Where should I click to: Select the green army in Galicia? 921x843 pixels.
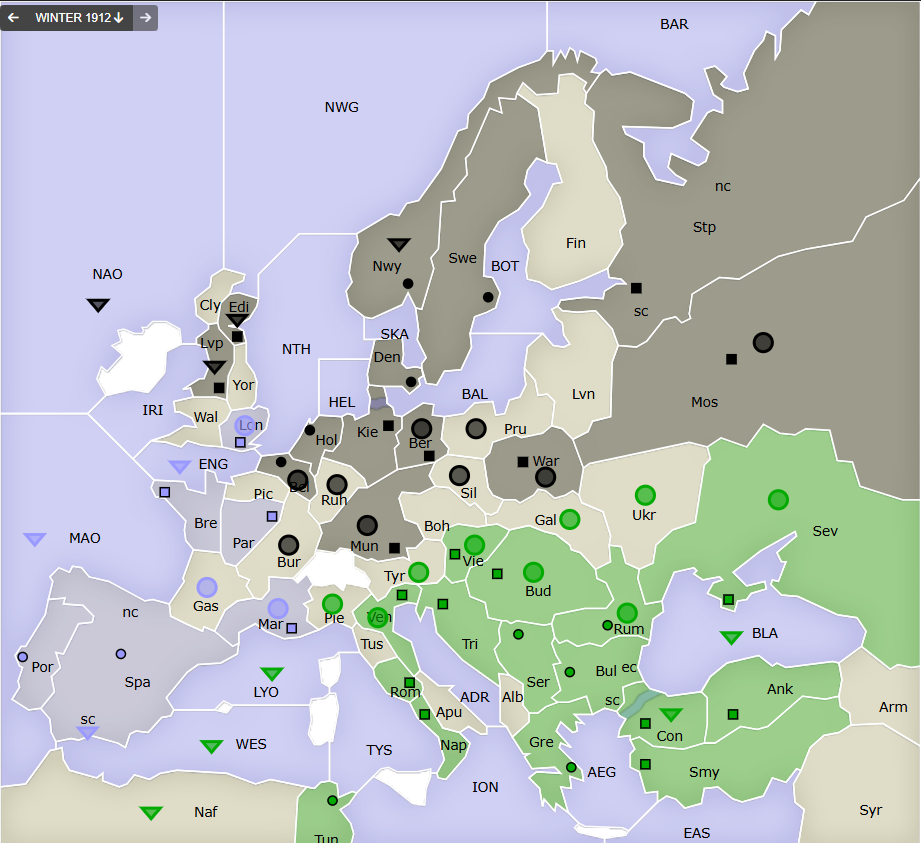coord(569,519)
